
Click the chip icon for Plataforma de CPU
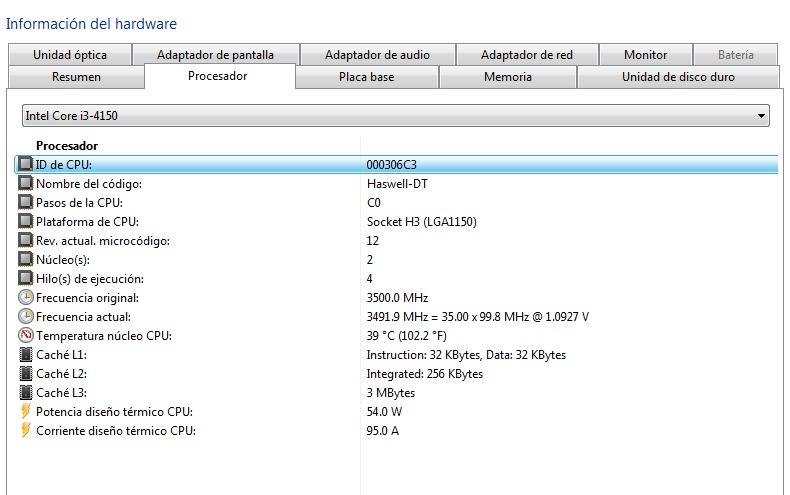(25, 221)
